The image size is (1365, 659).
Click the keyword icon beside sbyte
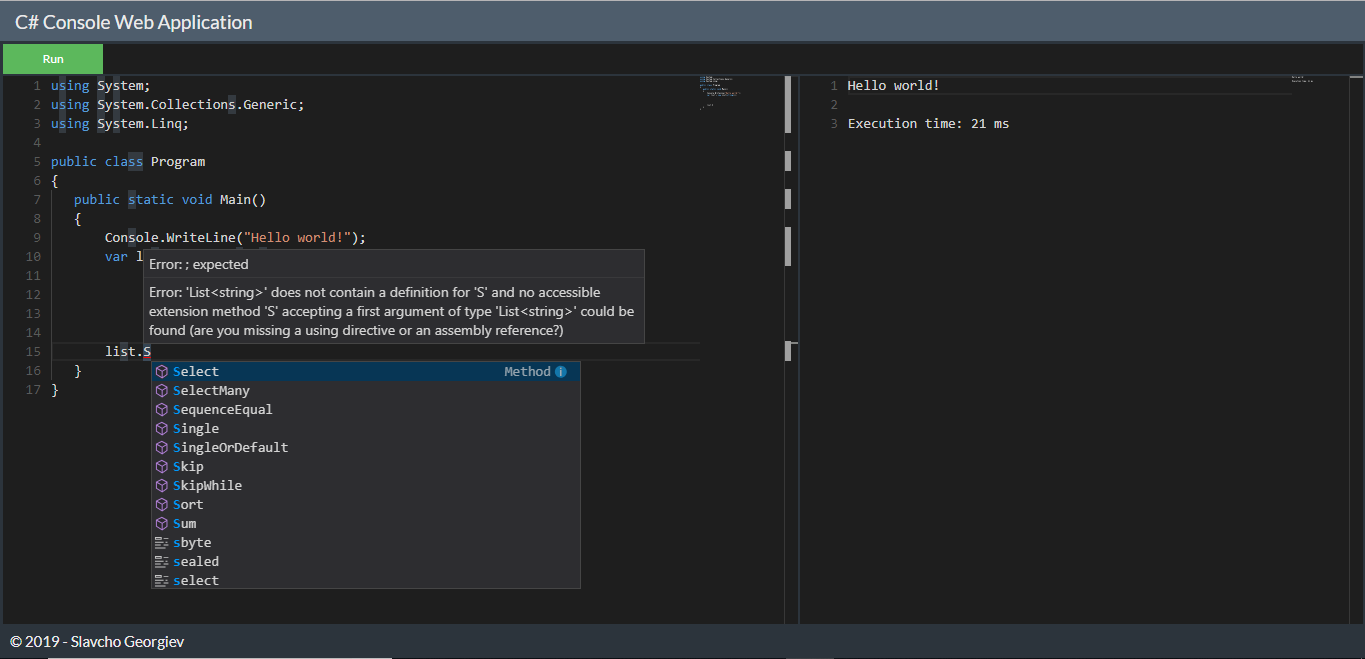[x=162, y=543]
